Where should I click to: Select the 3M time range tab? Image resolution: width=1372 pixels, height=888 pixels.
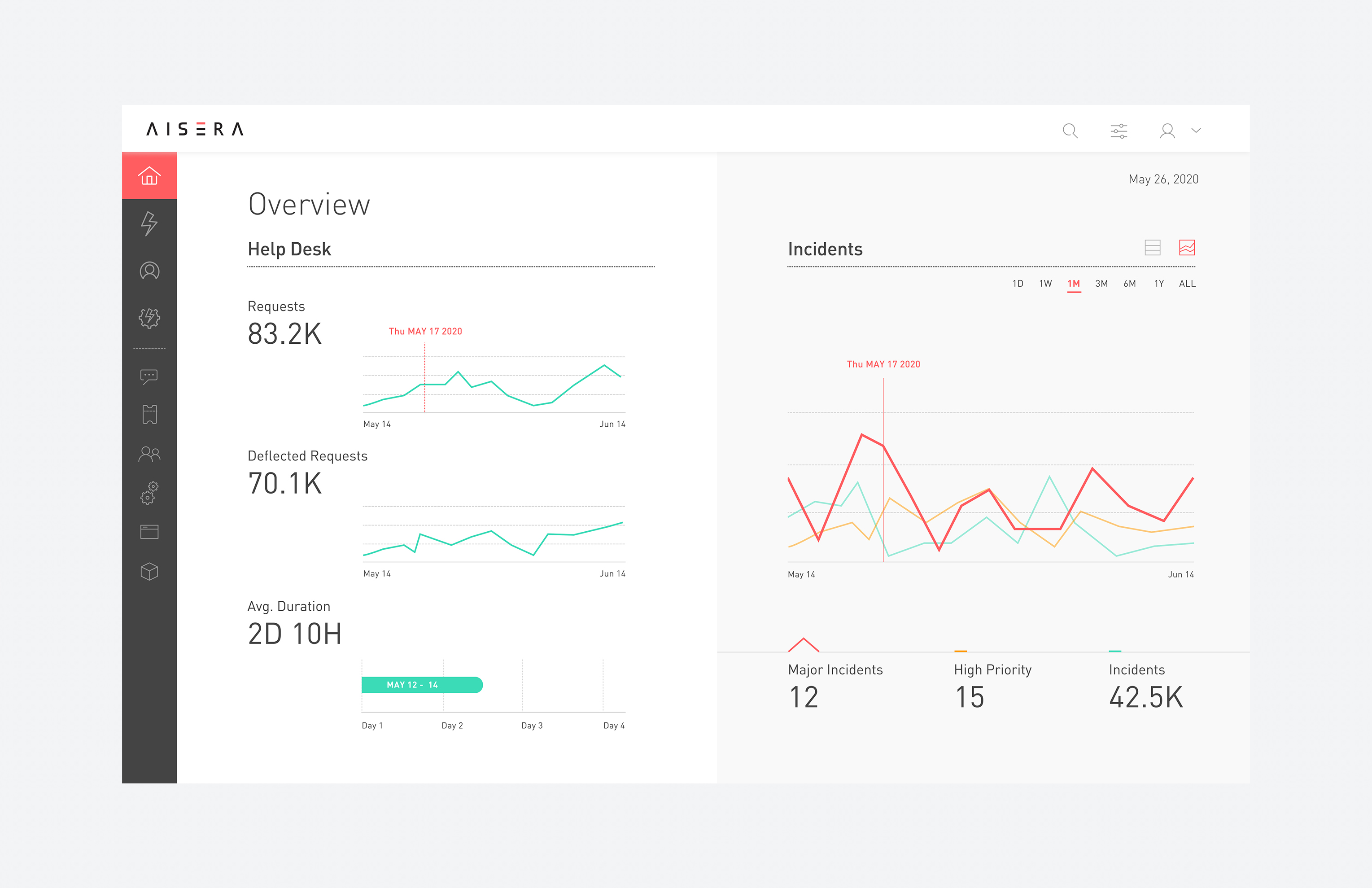[1101, 284]
